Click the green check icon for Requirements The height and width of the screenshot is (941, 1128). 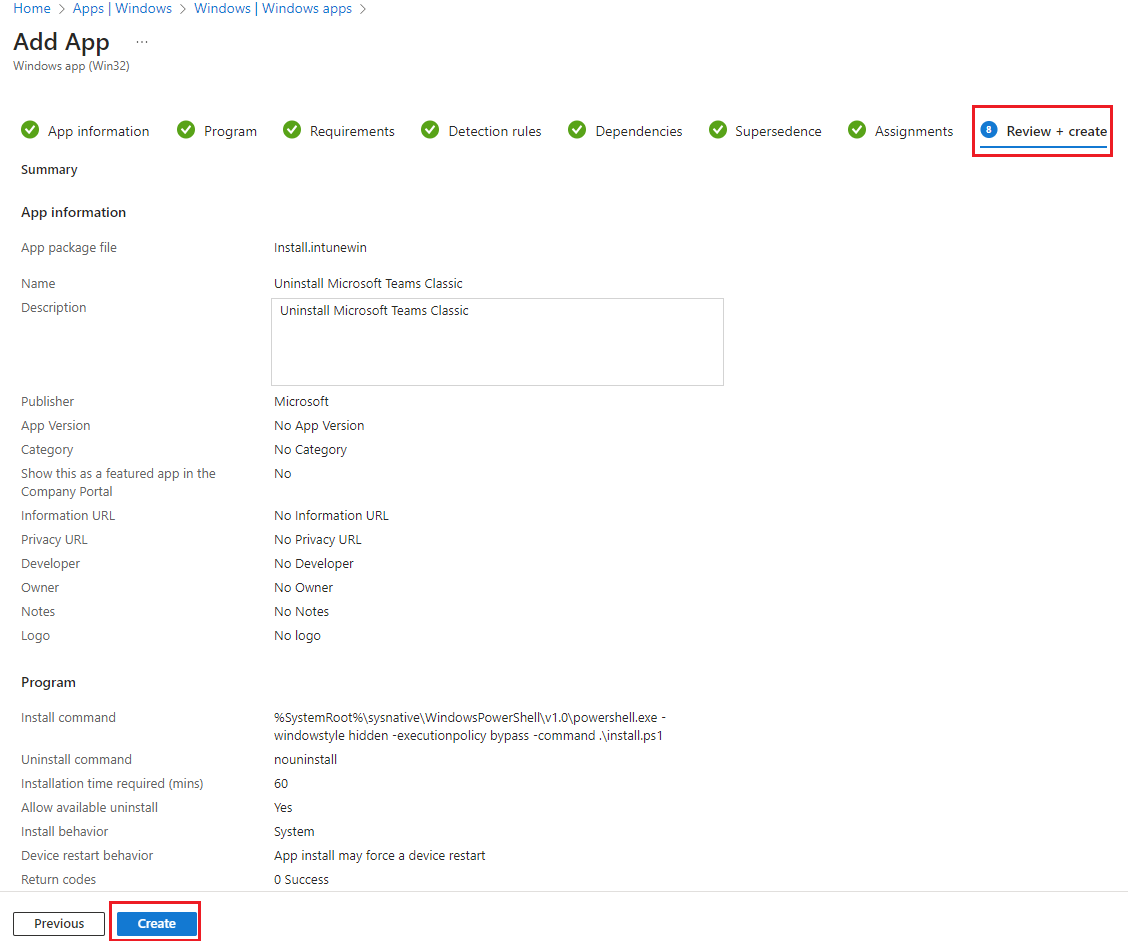click(292, 129)
